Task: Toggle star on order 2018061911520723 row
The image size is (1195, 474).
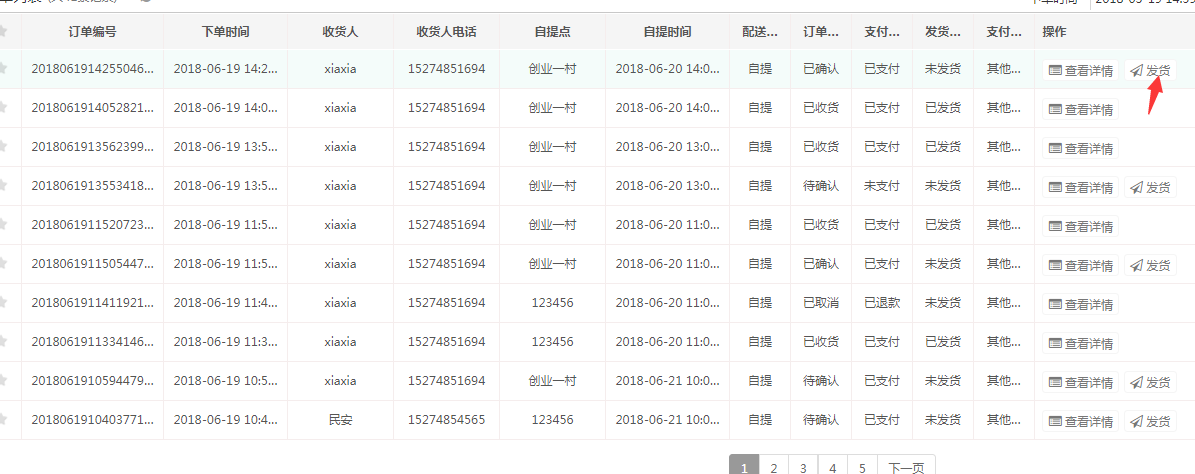Action: (x=4, y=225)
